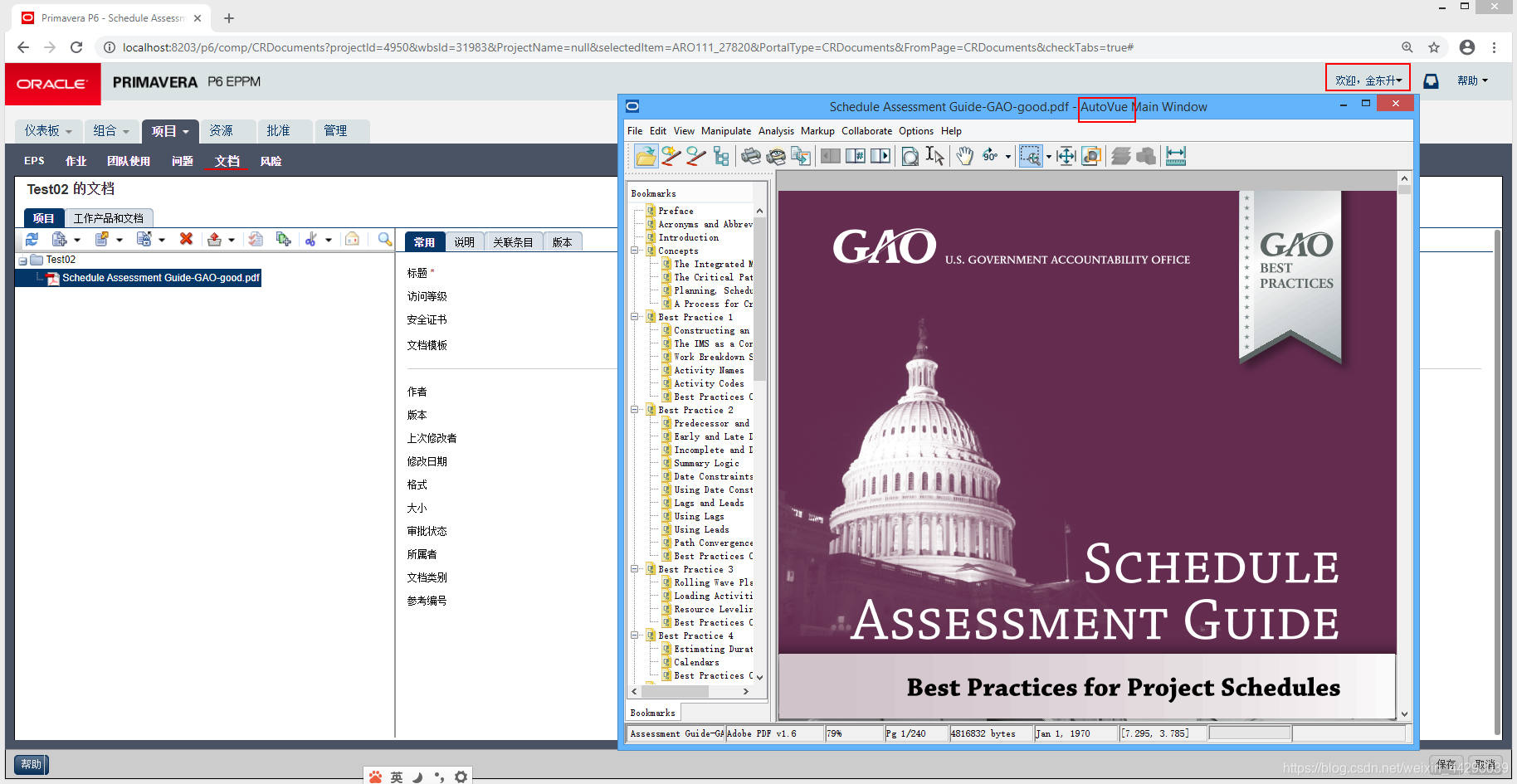Click the open markup icon in AutoVue
The image size is (1517, 784).
click(x=696, y=156)
